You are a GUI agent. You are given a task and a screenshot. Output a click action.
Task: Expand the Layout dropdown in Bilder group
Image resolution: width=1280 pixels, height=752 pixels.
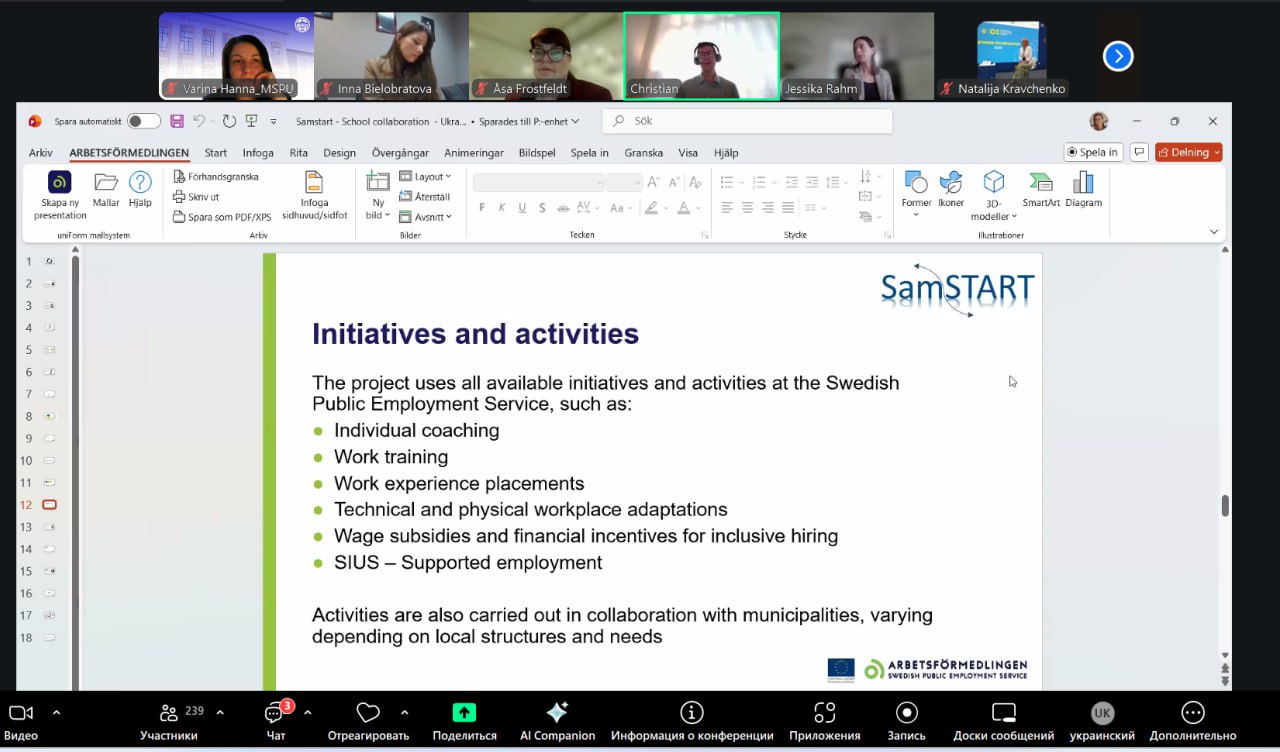tap(426, 177)
